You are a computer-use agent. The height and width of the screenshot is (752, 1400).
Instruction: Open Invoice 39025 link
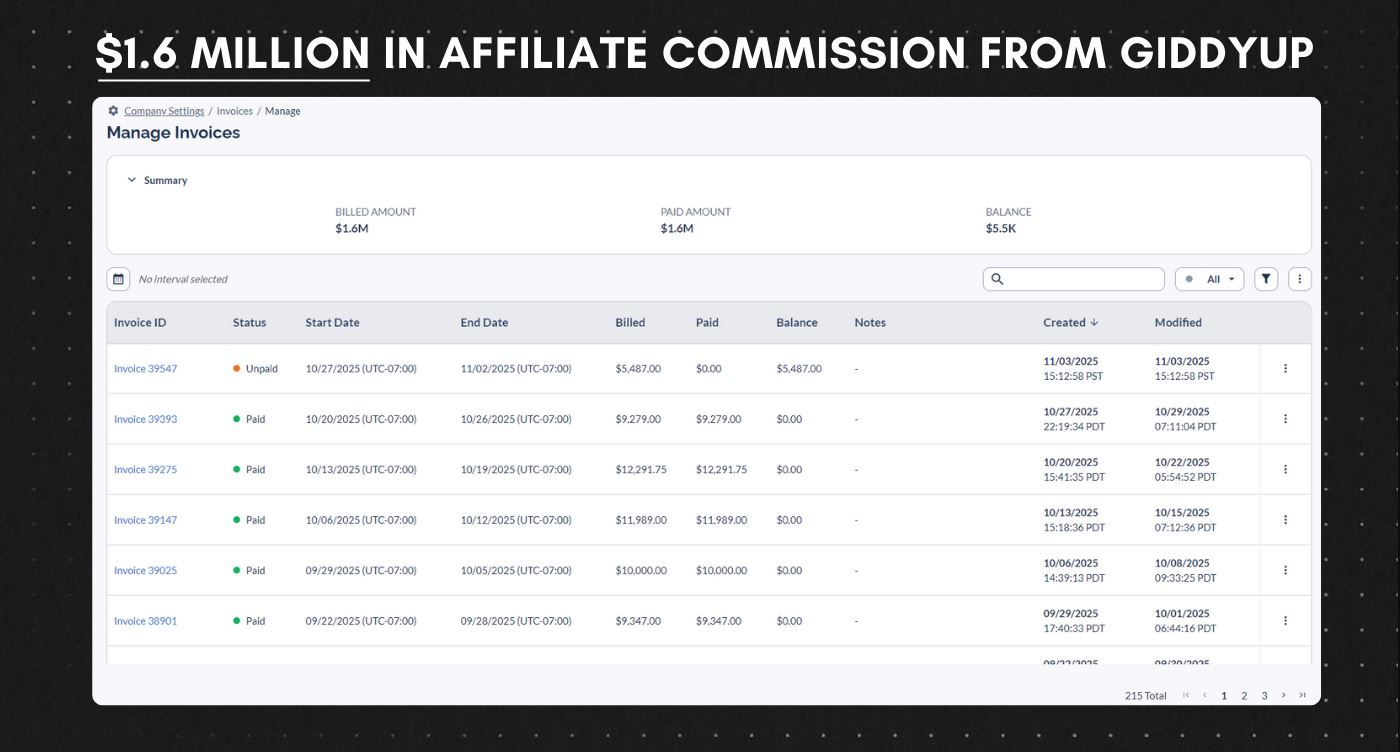(x=145, y=570)
